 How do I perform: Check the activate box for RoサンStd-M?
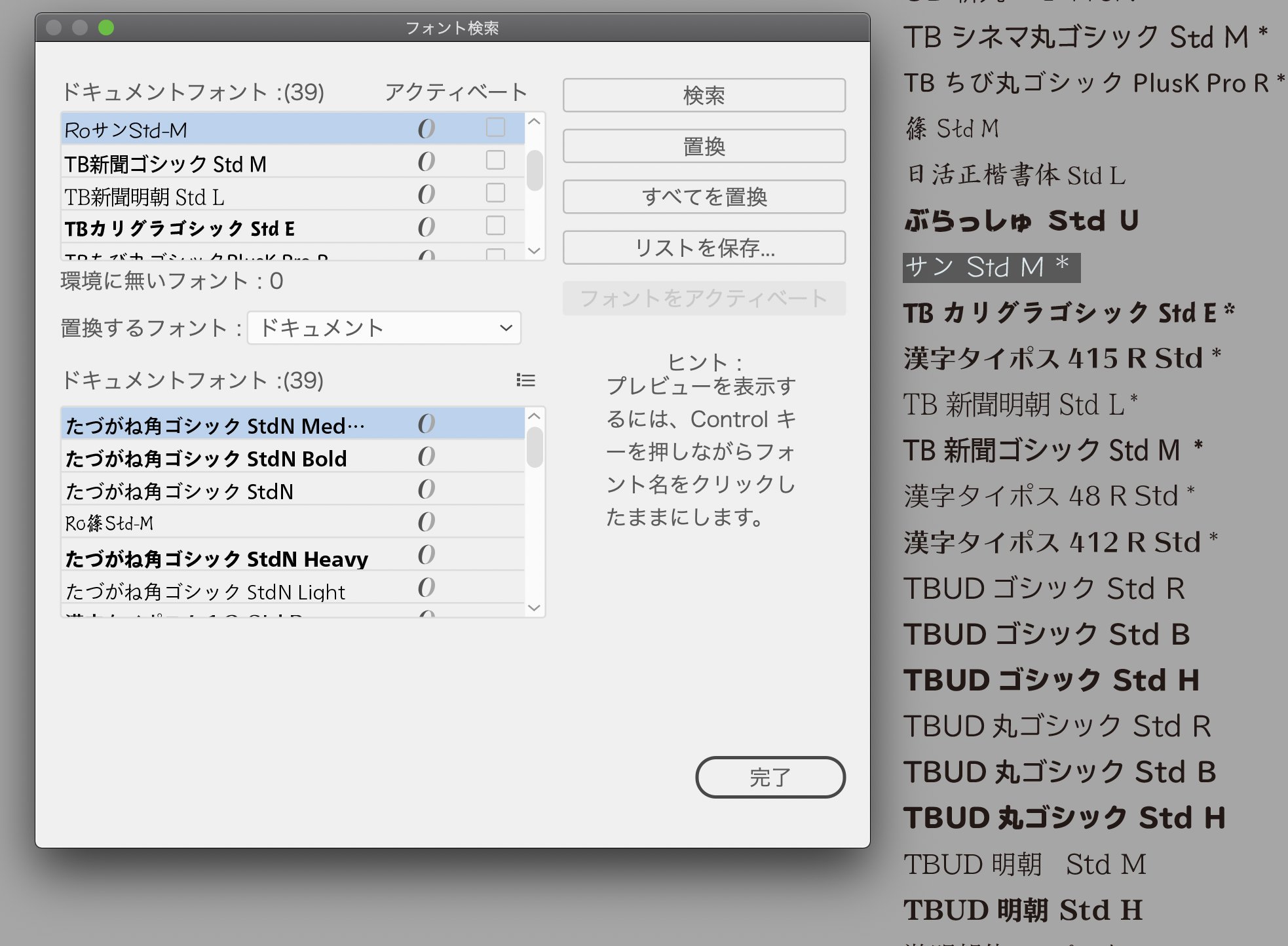pyautogui.click(x=495, y=127)
